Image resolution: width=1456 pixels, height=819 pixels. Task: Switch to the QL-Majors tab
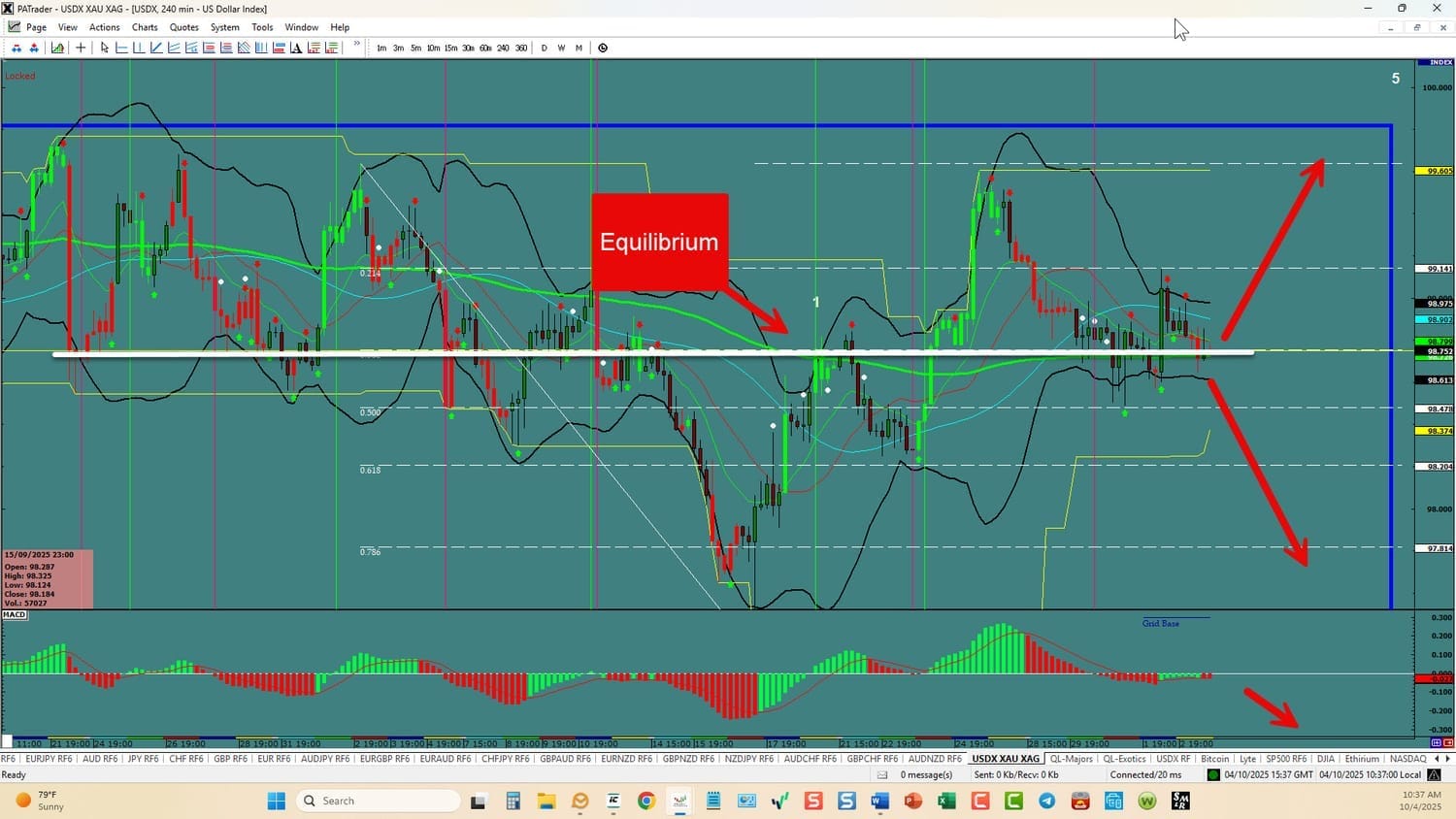click(x=1072, y=759)
